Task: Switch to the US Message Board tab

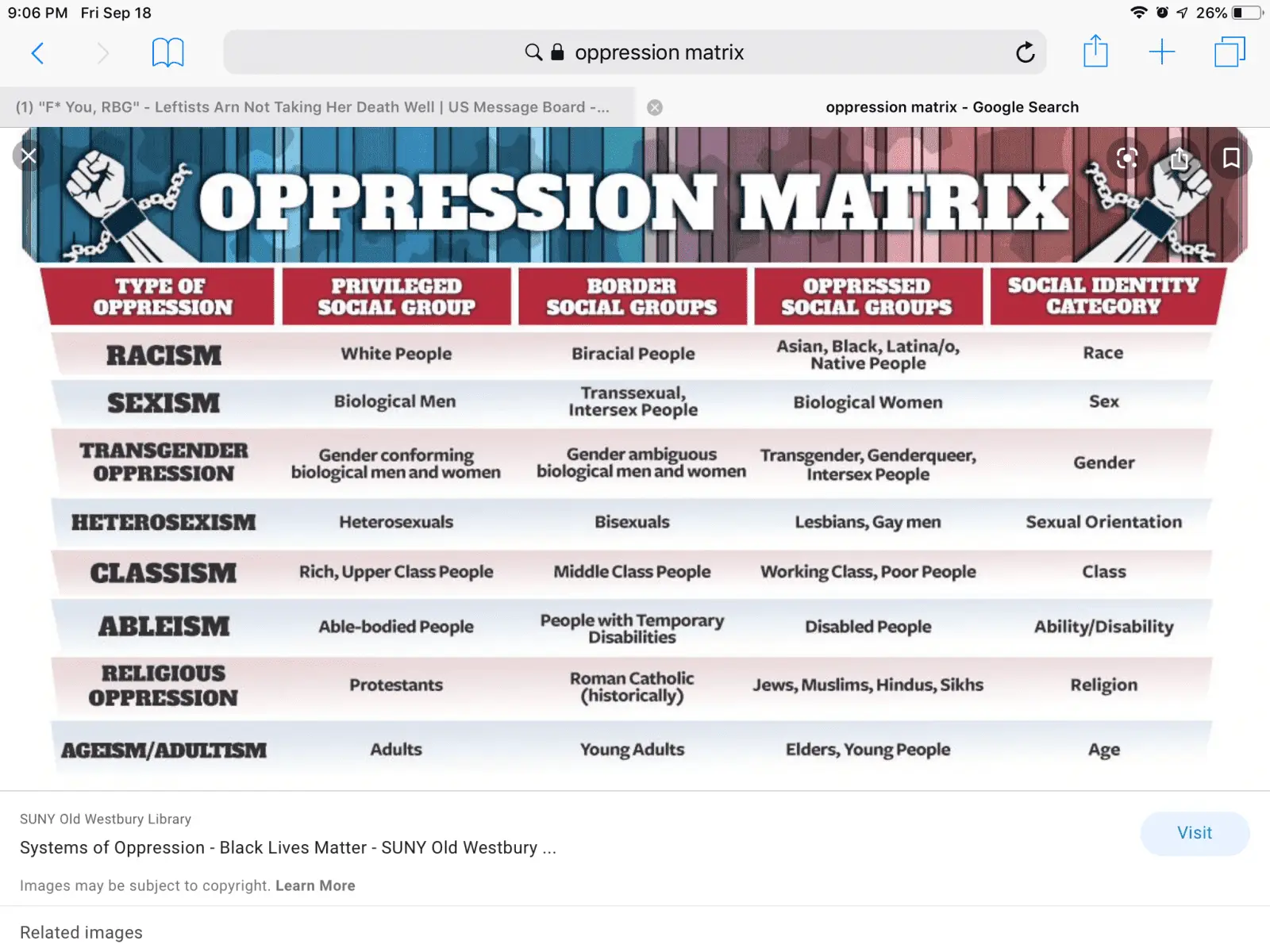Action: pyautogui.click(x=317, y=107)
